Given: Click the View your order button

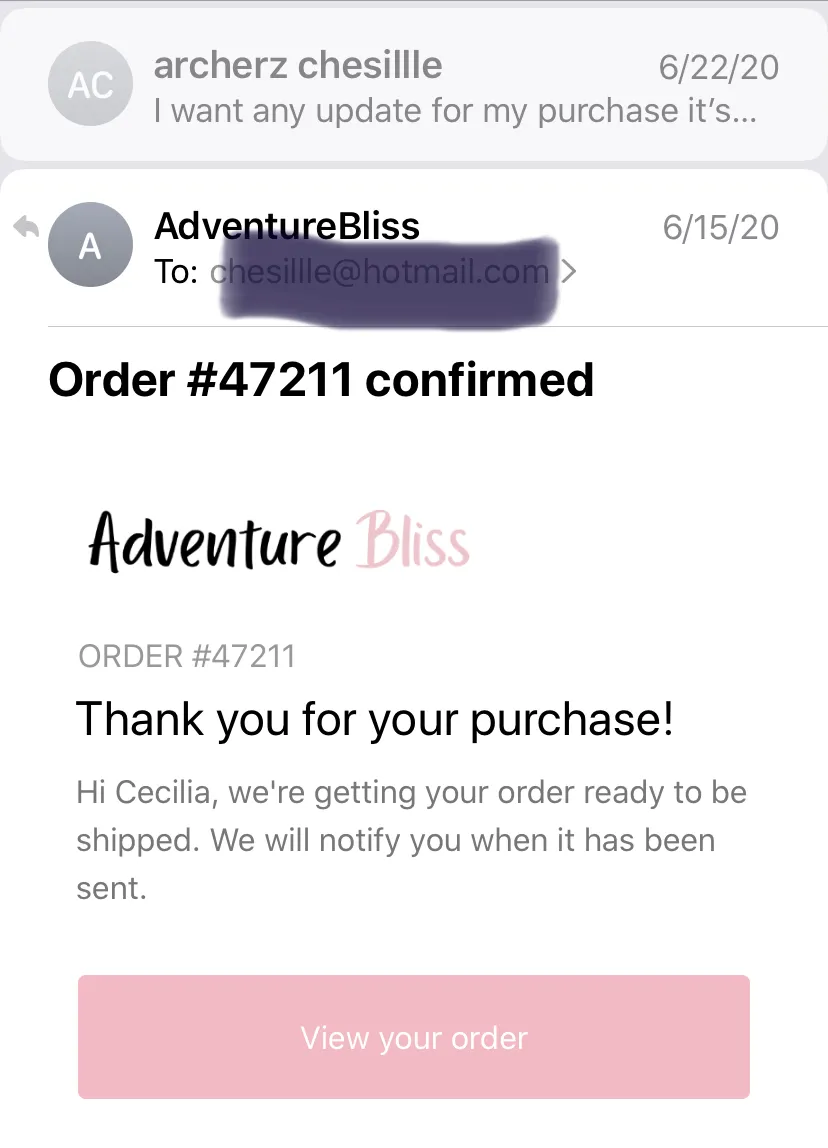Looking at the screenshot, I should click(x=414, y=1037).
